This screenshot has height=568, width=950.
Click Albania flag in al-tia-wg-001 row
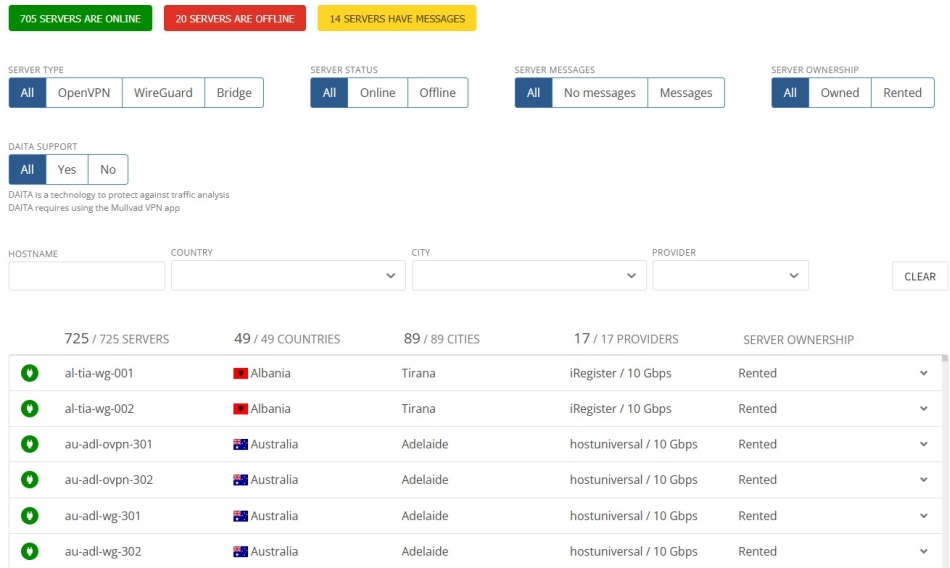(x=240, y=373)
